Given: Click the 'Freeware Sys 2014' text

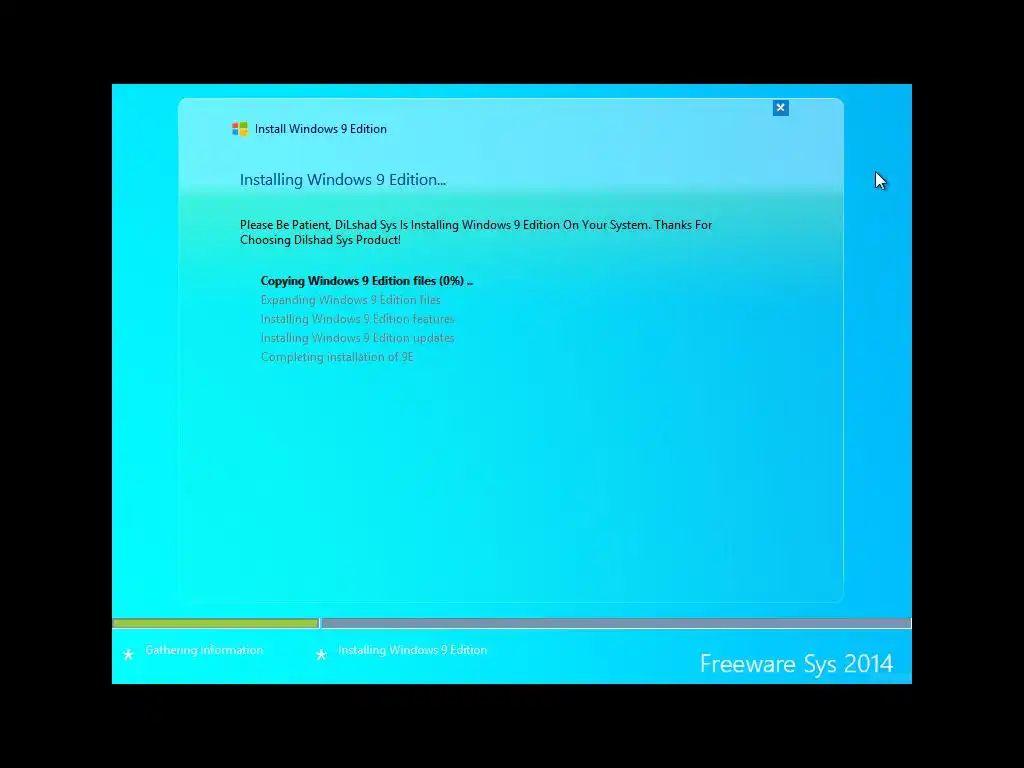Looking at the screenshot, I should 796,664.
